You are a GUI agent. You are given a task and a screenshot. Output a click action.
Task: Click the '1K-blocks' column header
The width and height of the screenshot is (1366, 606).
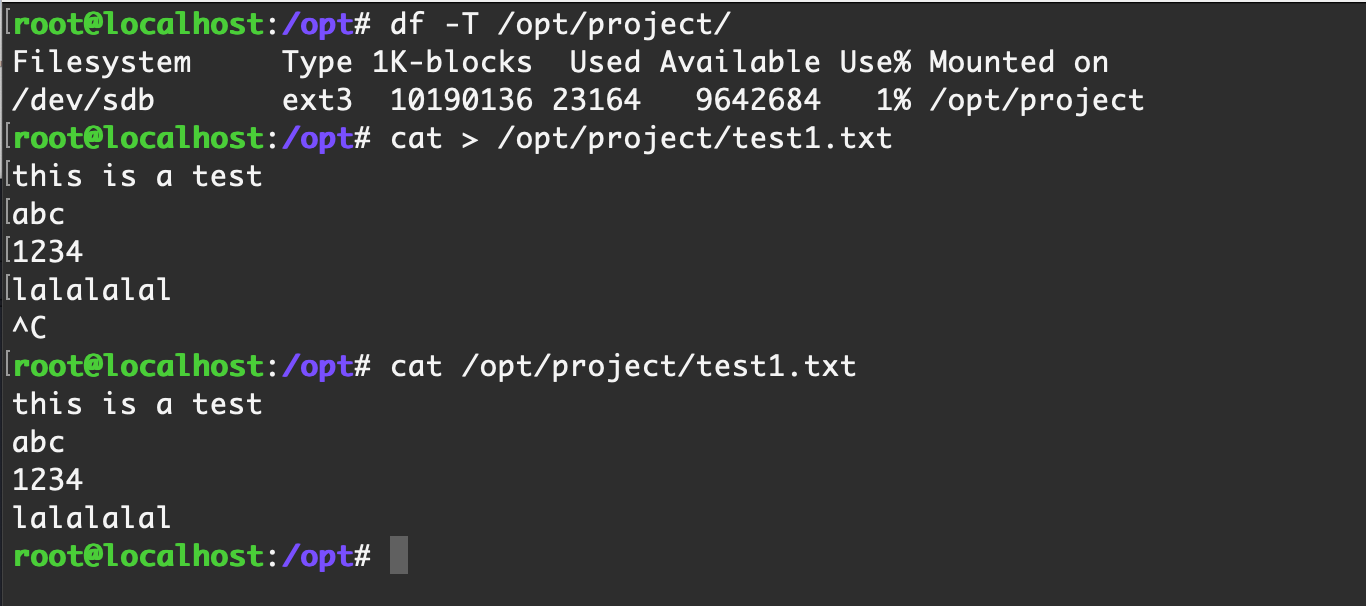(452, 62)
